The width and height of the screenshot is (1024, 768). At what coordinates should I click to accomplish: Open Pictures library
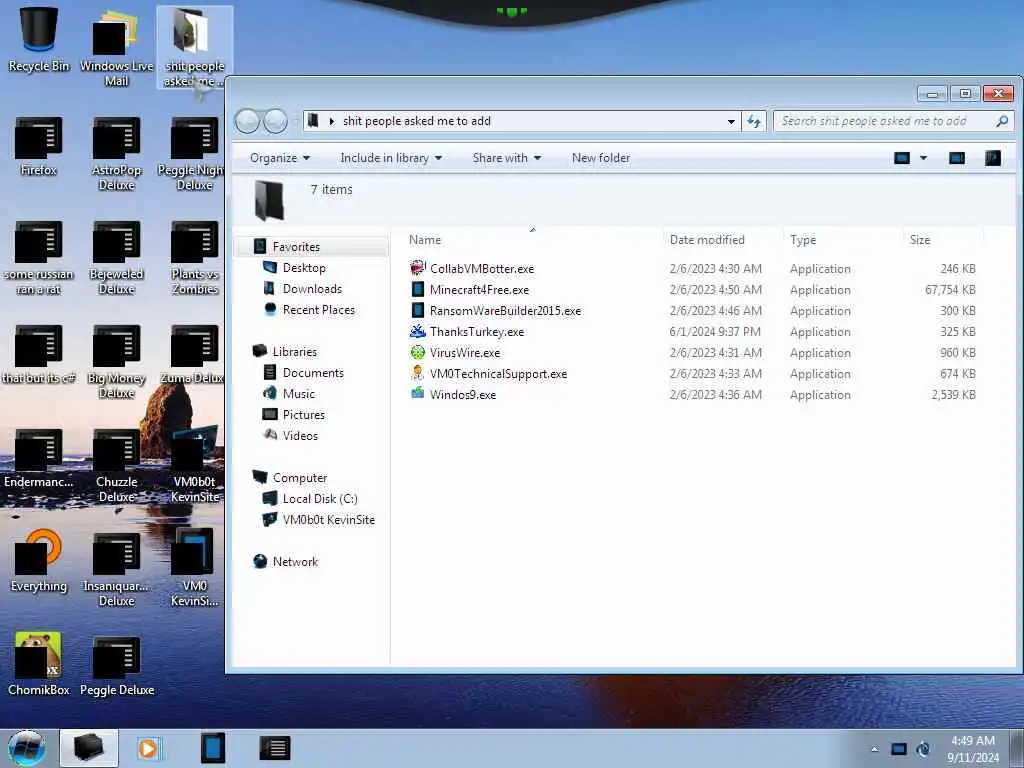point(304,414)
